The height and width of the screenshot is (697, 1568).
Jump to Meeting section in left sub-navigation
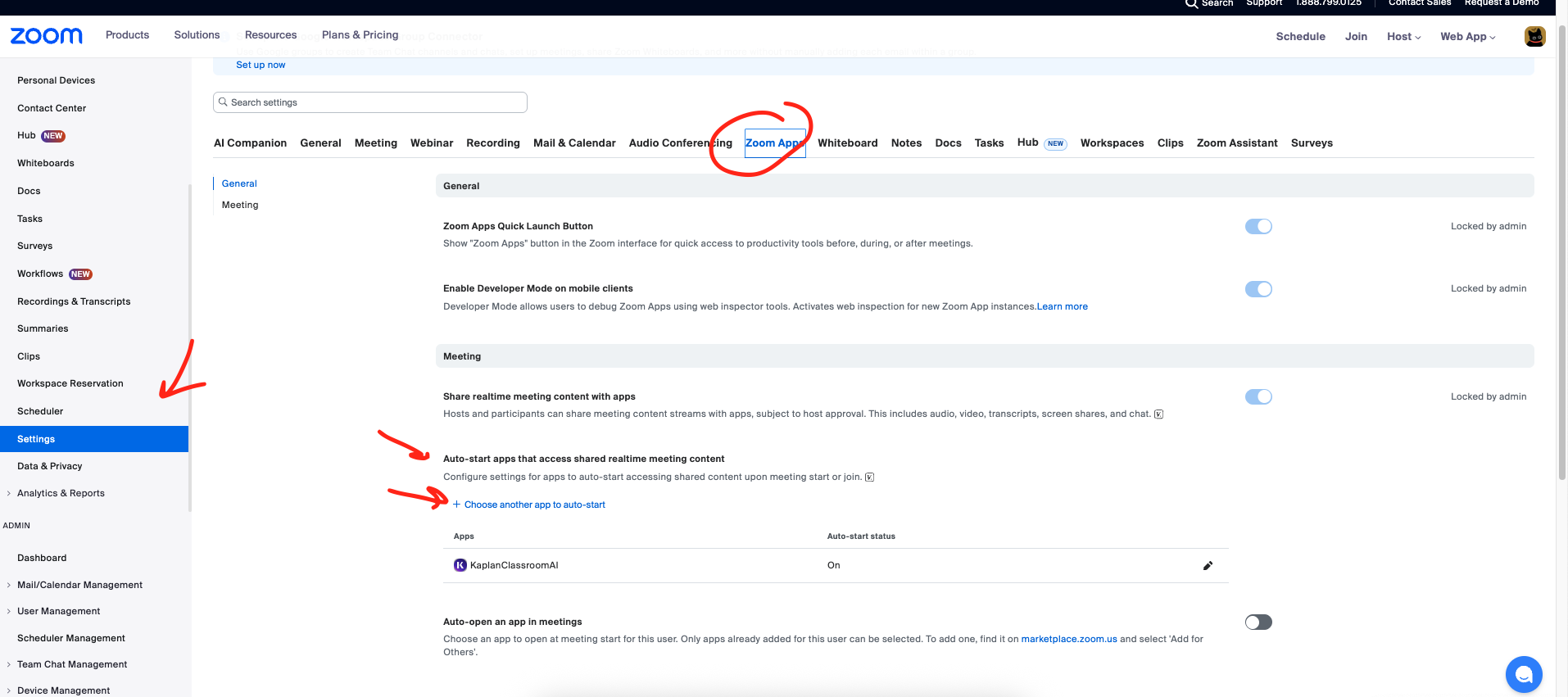[x=240, y=206]
